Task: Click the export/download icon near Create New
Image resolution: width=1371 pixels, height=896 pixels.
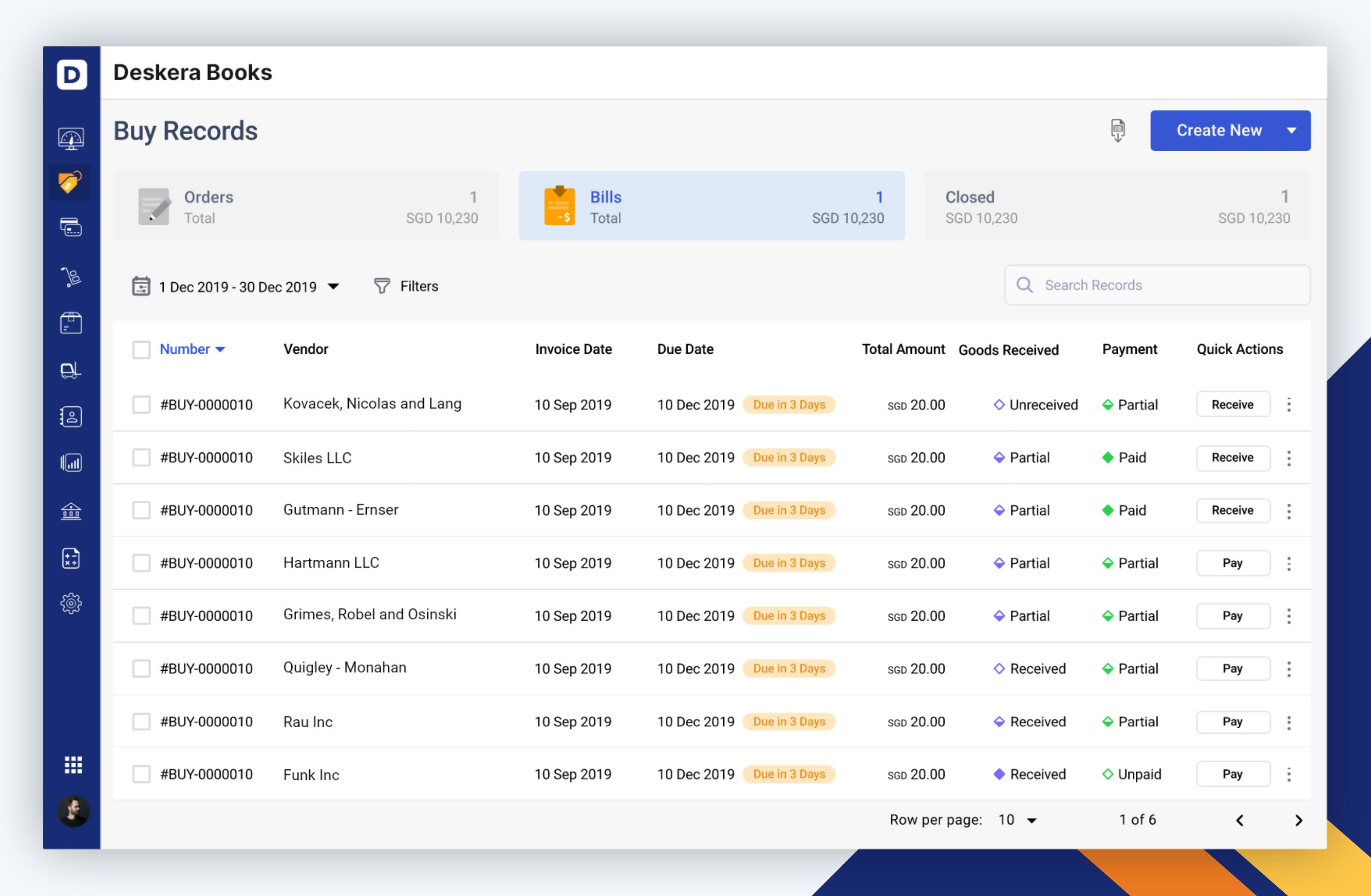Action: click(x=1117, y=131)
